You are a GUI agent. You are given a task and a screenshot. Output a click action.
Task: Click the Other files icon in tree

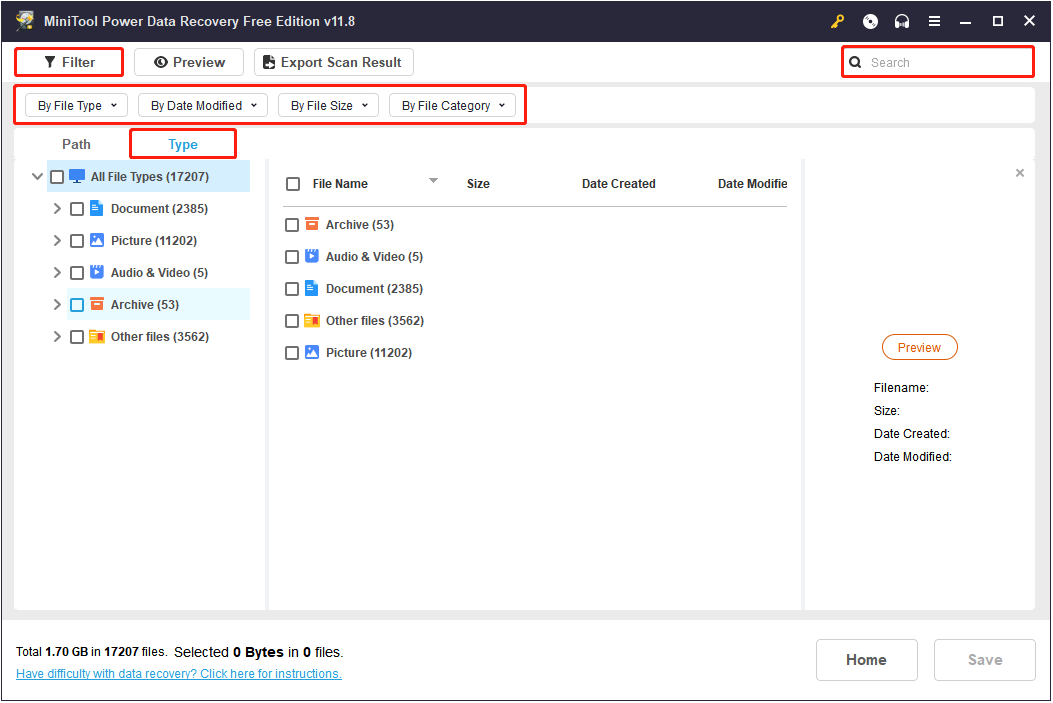tap(97, 336)
